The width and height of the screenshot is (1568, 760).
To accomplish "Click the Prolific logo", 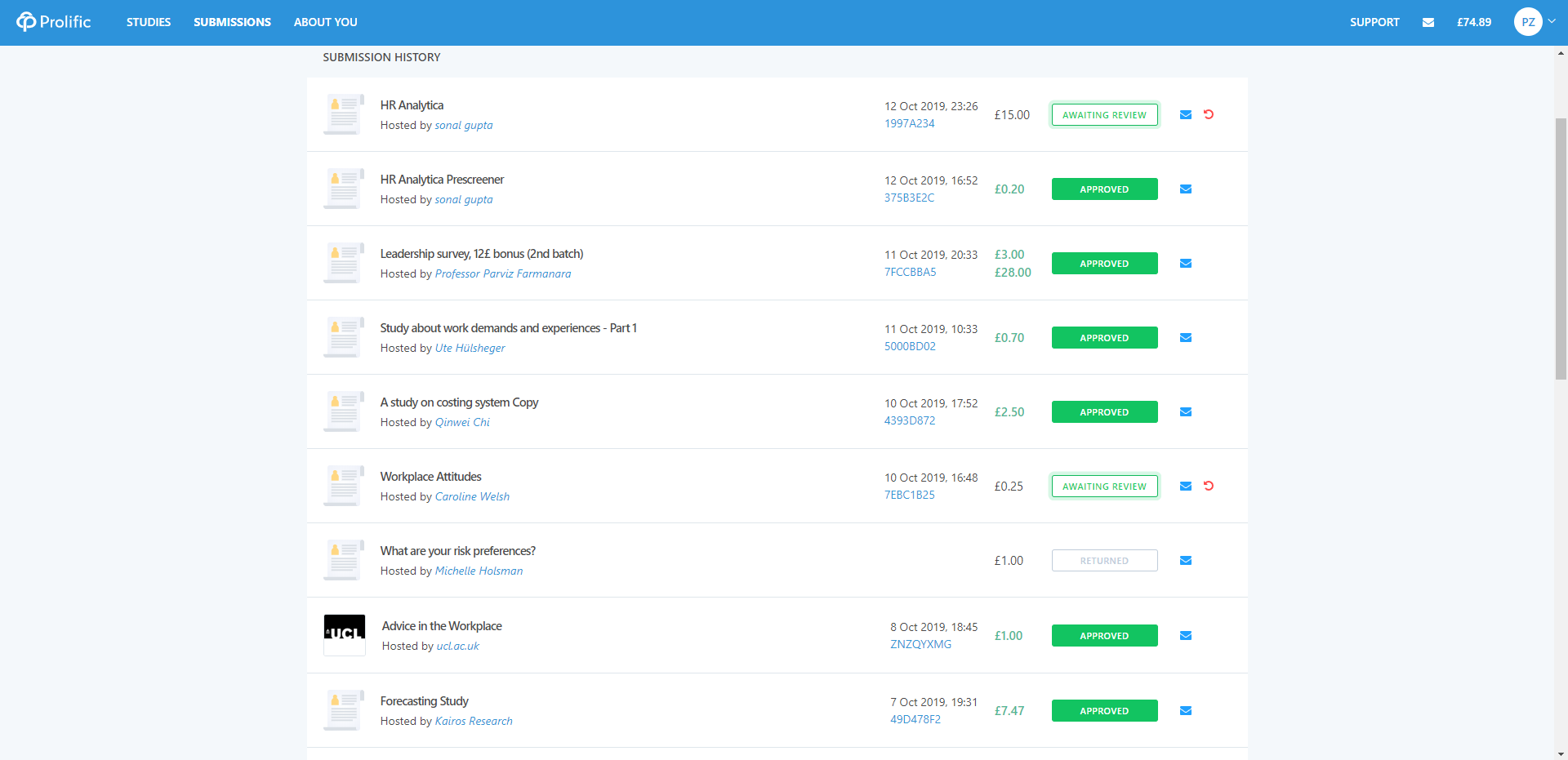I will click(x=54, y=22).
